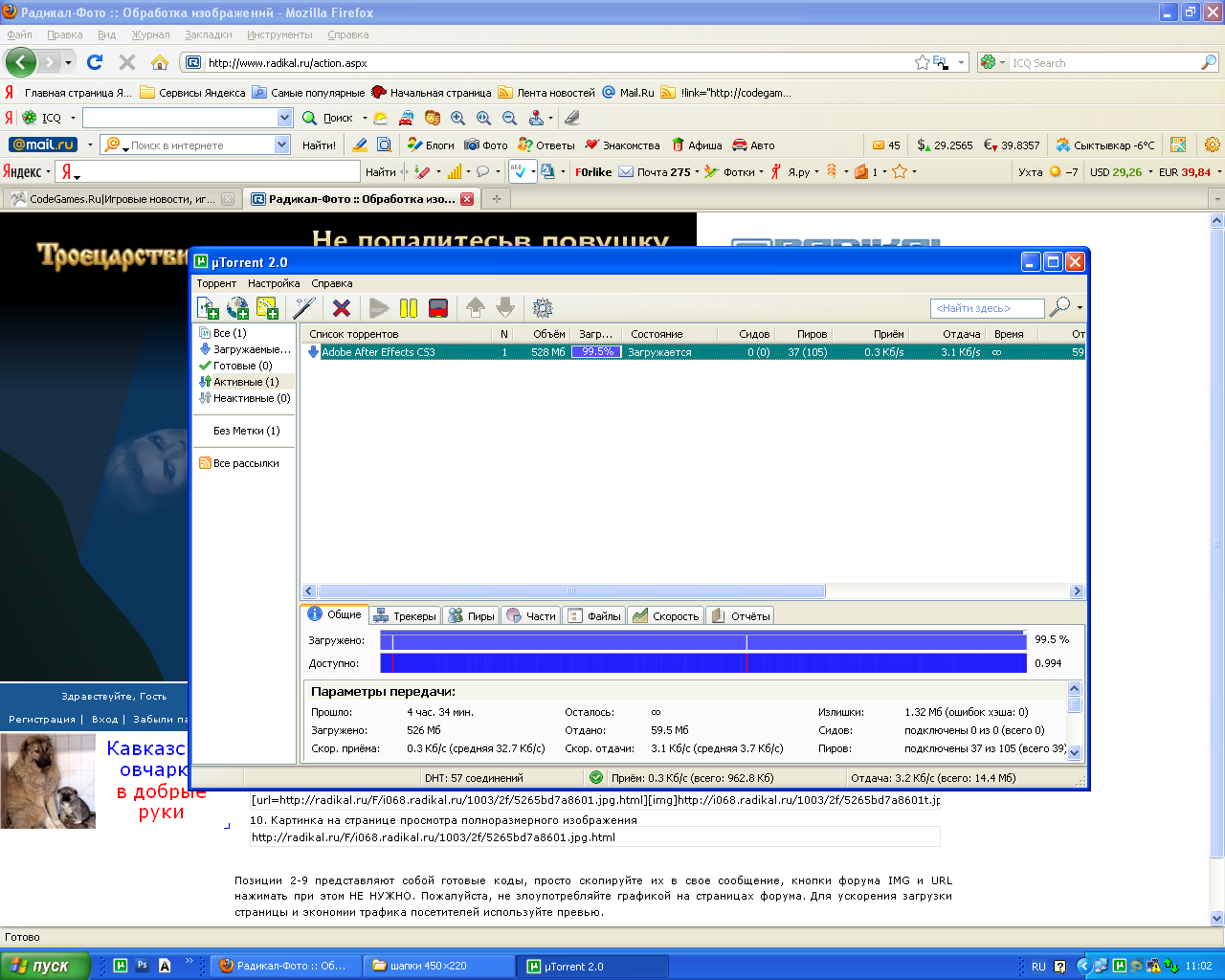Sort by 'Состояние' column header
This screenshot has width=1225, height=980.
click(669, 334)
